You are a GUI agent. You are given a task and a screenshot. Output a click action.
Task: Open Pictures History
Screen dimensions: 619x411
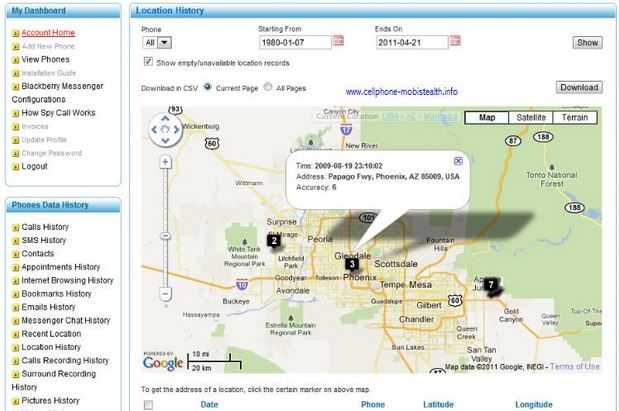51,401
